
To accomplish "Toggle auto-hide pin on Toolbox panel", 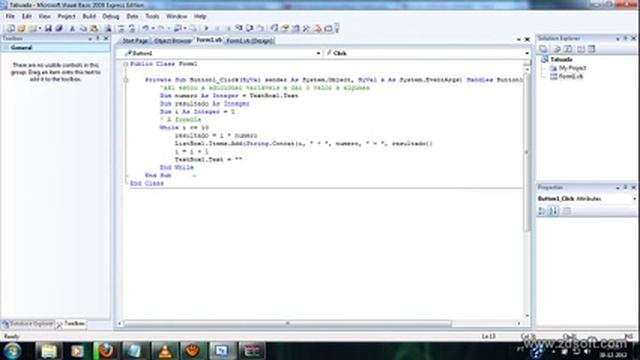I will pos(98,38).
